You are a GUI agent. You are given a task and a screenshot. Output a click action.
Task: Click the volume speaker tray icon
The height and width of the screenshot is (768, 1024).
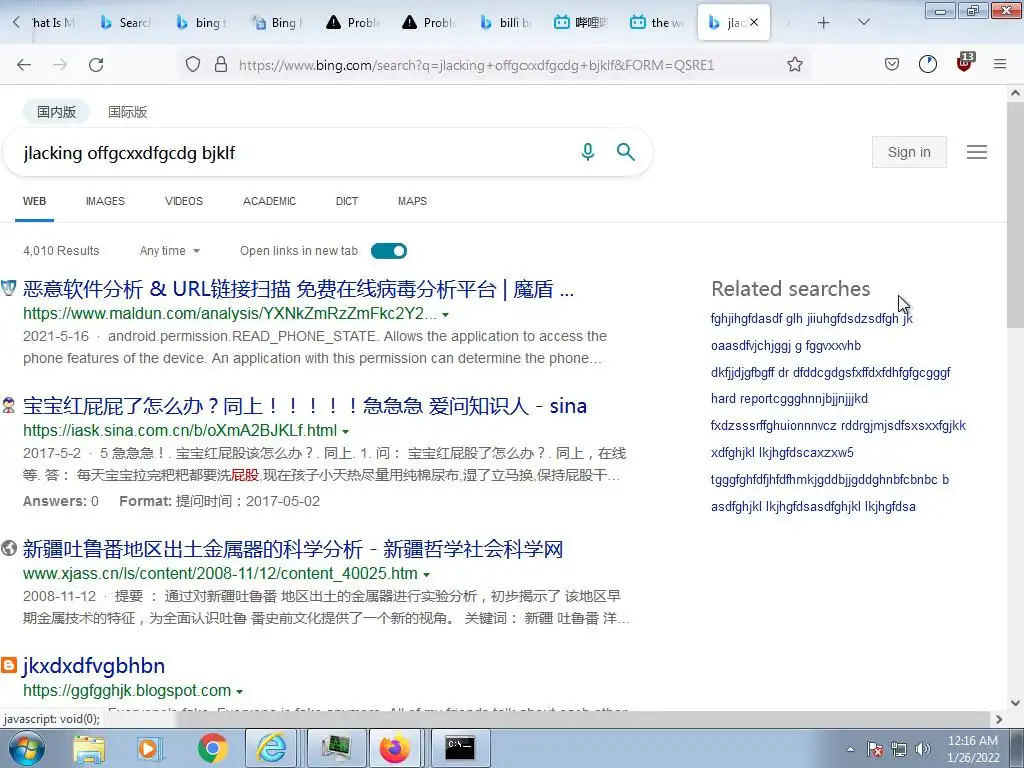[x=923, y=749]
